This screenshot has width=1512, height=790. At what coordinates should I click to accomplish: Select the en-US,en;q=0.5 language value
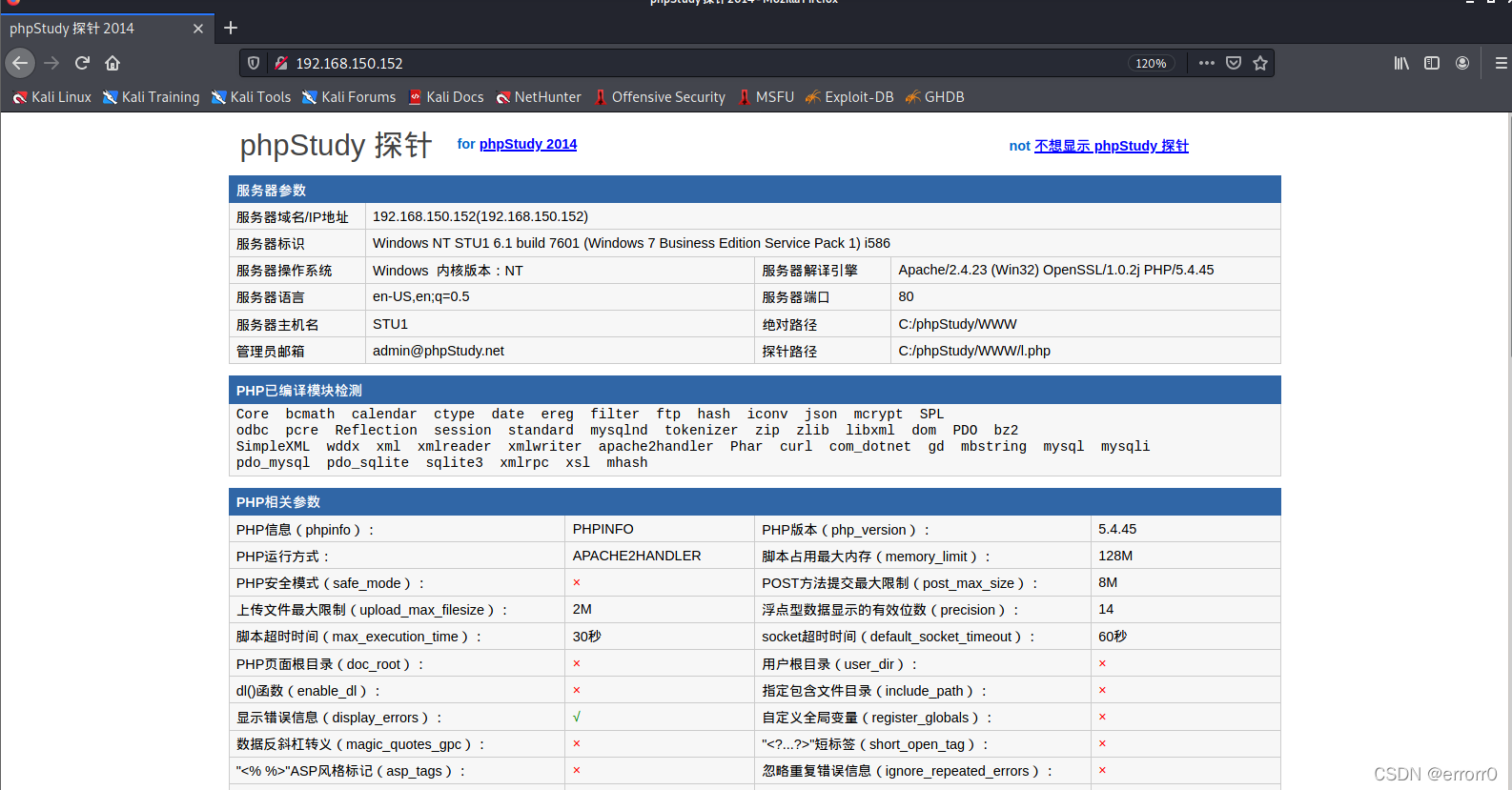[x=420, y=296]
